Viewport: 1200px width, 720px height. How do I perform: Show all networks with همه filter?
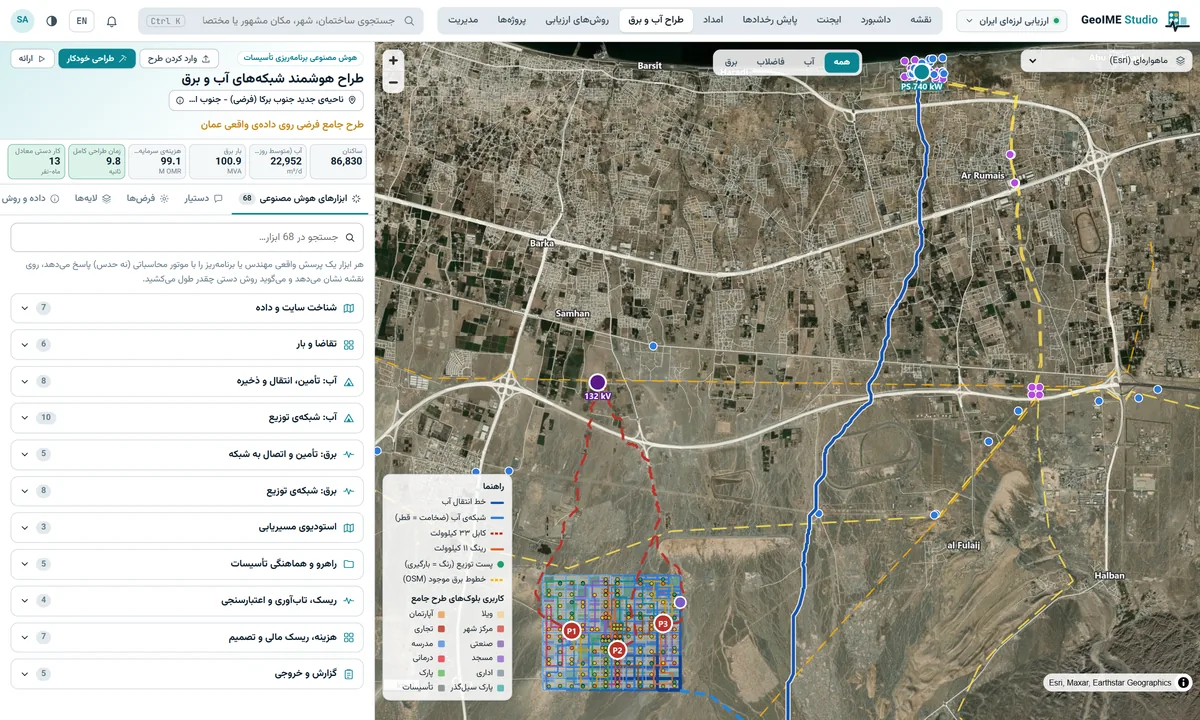pyautogui.click(x=842, y=62)
